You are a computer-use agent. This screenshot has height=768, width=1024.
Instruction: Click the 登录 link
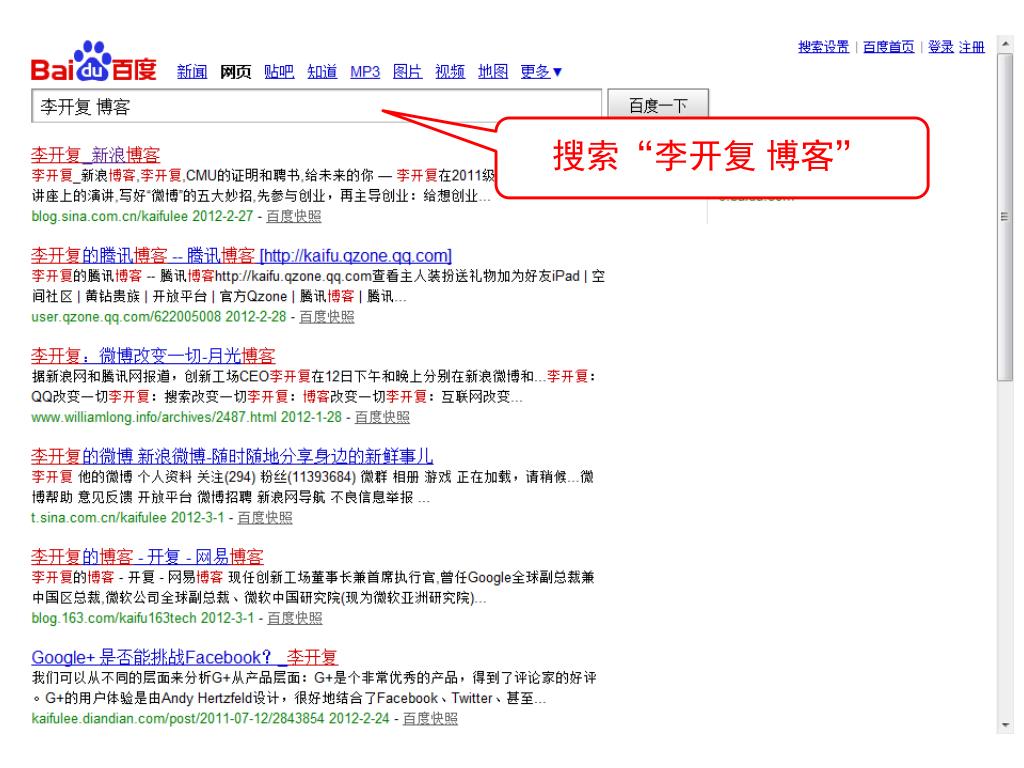point(940,47)
